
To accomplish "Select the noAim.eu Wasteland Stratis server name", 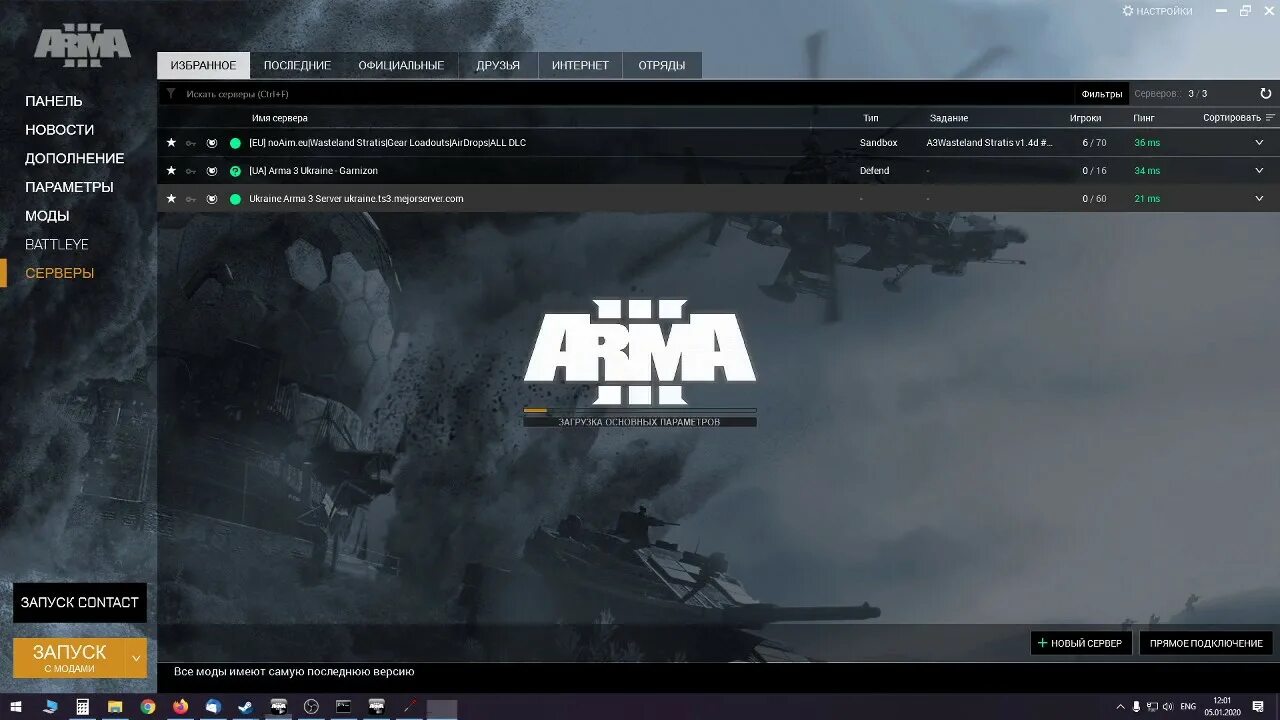I will coord(387,143).
